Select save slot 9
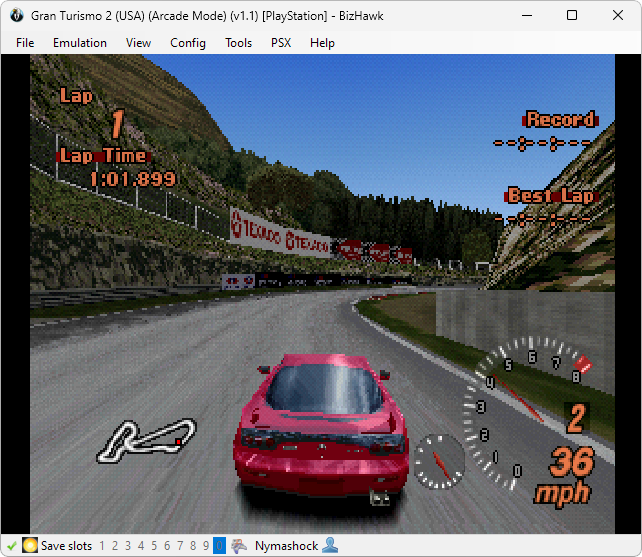This screenshot has width=642, height=557. 206,546
